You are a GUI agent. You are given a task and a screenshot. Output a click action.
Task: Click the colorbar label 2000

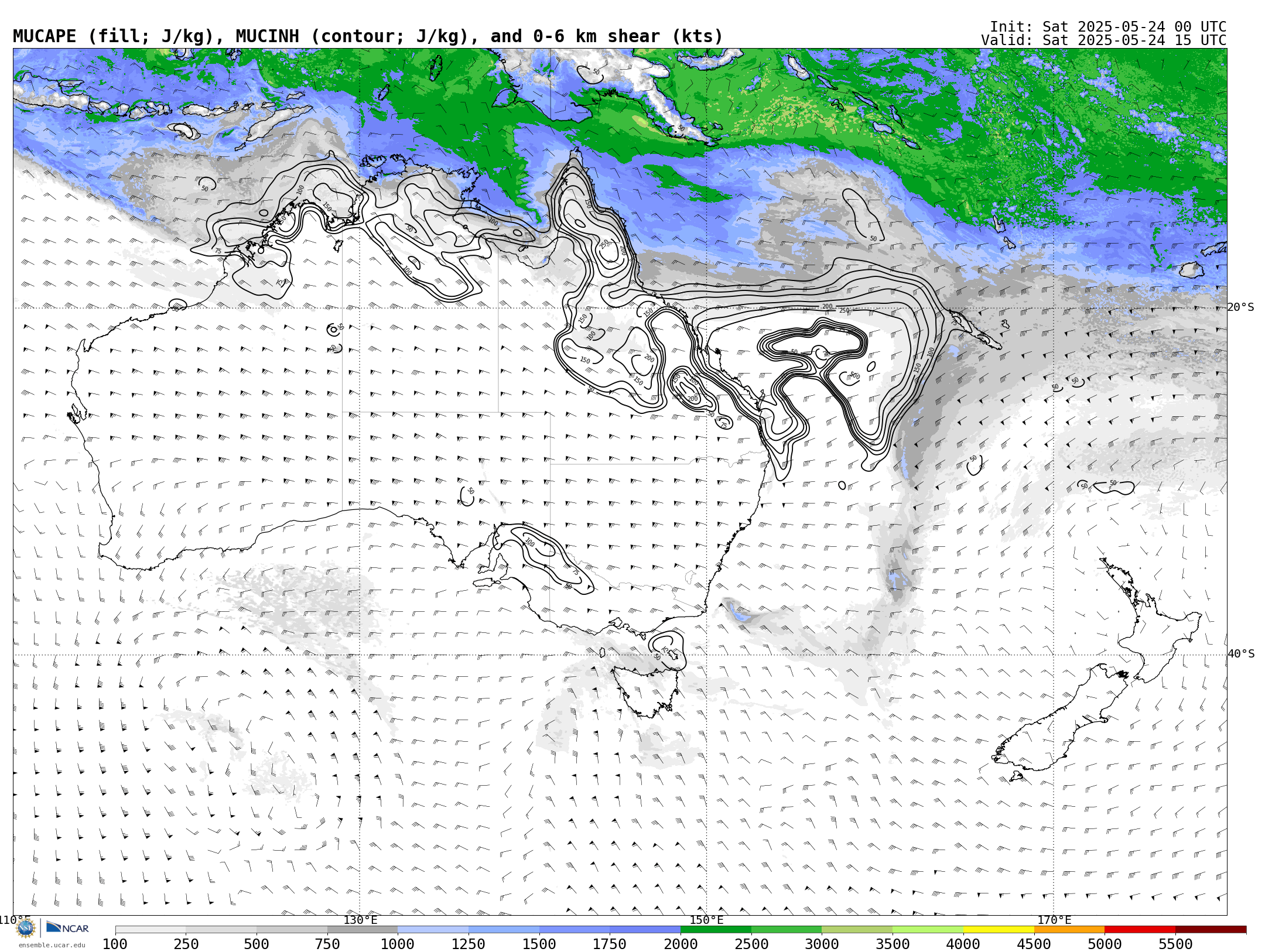[681, 944]
